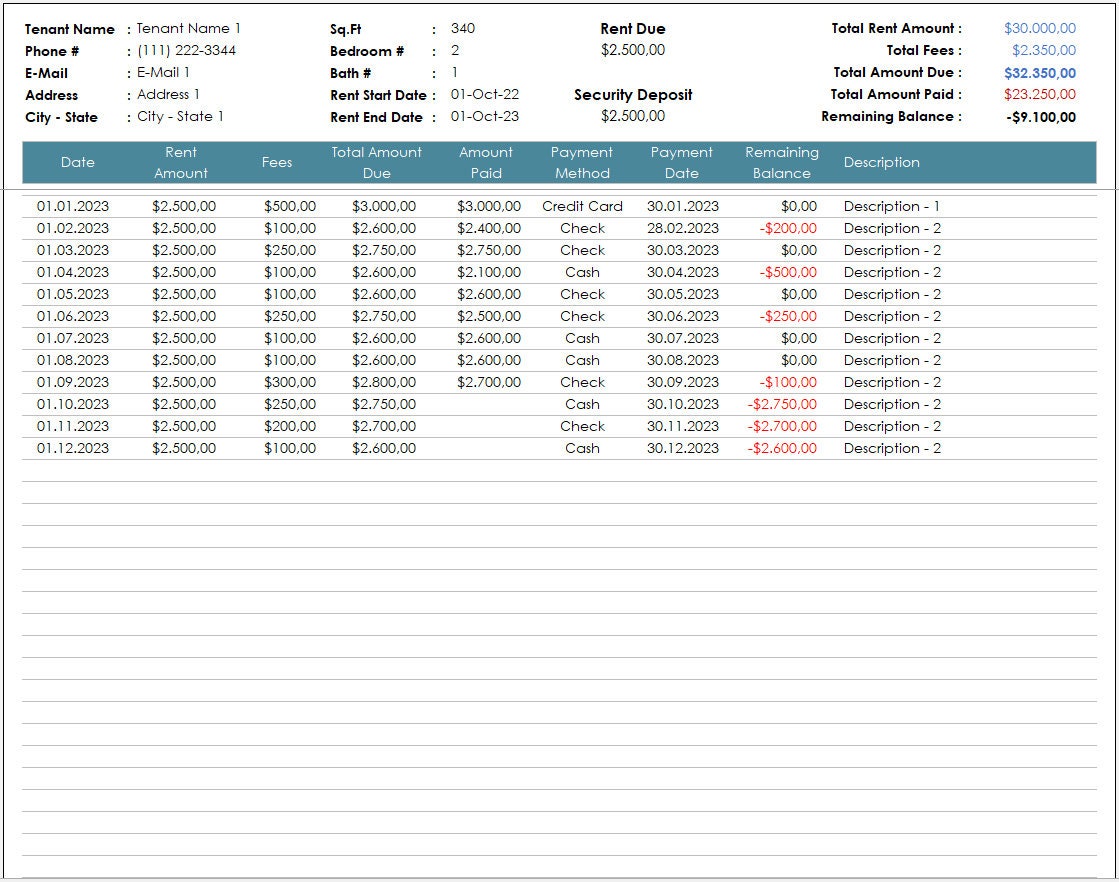Select the date cell 01.01.2023
This screenshot has width=1119, height=882.
click(73, 206)
